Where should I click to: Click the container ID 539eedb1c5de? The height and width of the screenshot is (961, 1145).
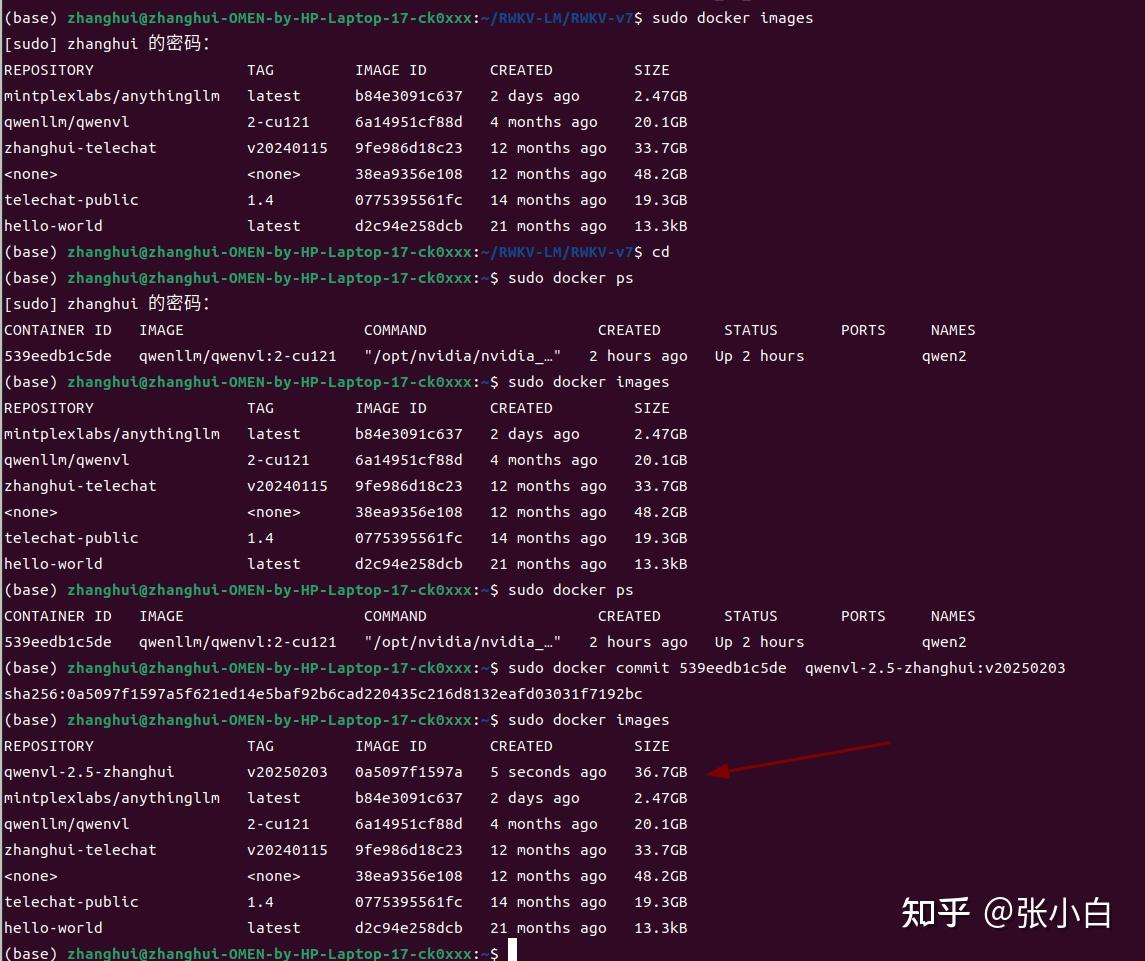(x=57, y=355)
